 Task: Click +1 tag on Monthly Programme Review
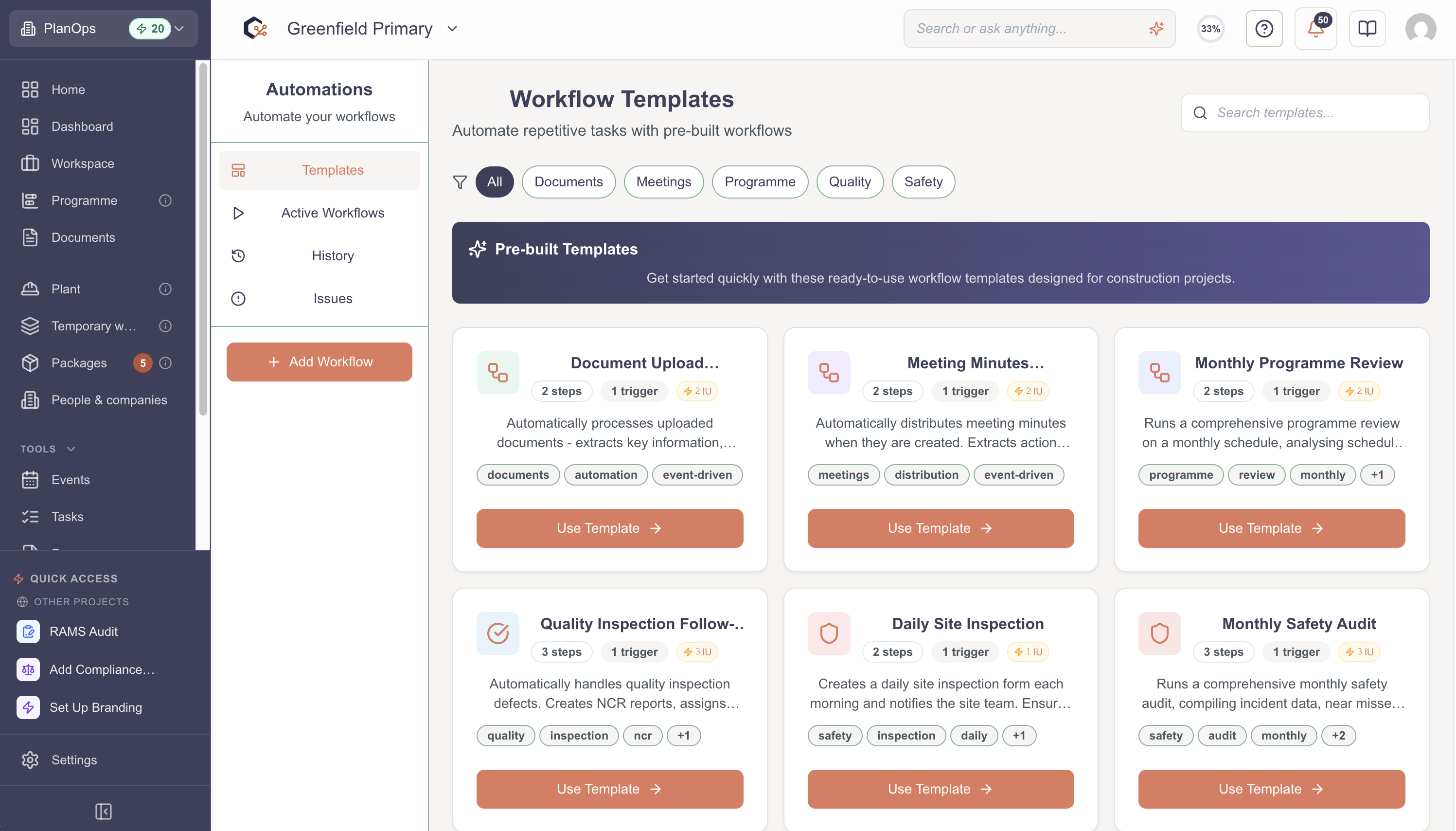[1377, 475]
